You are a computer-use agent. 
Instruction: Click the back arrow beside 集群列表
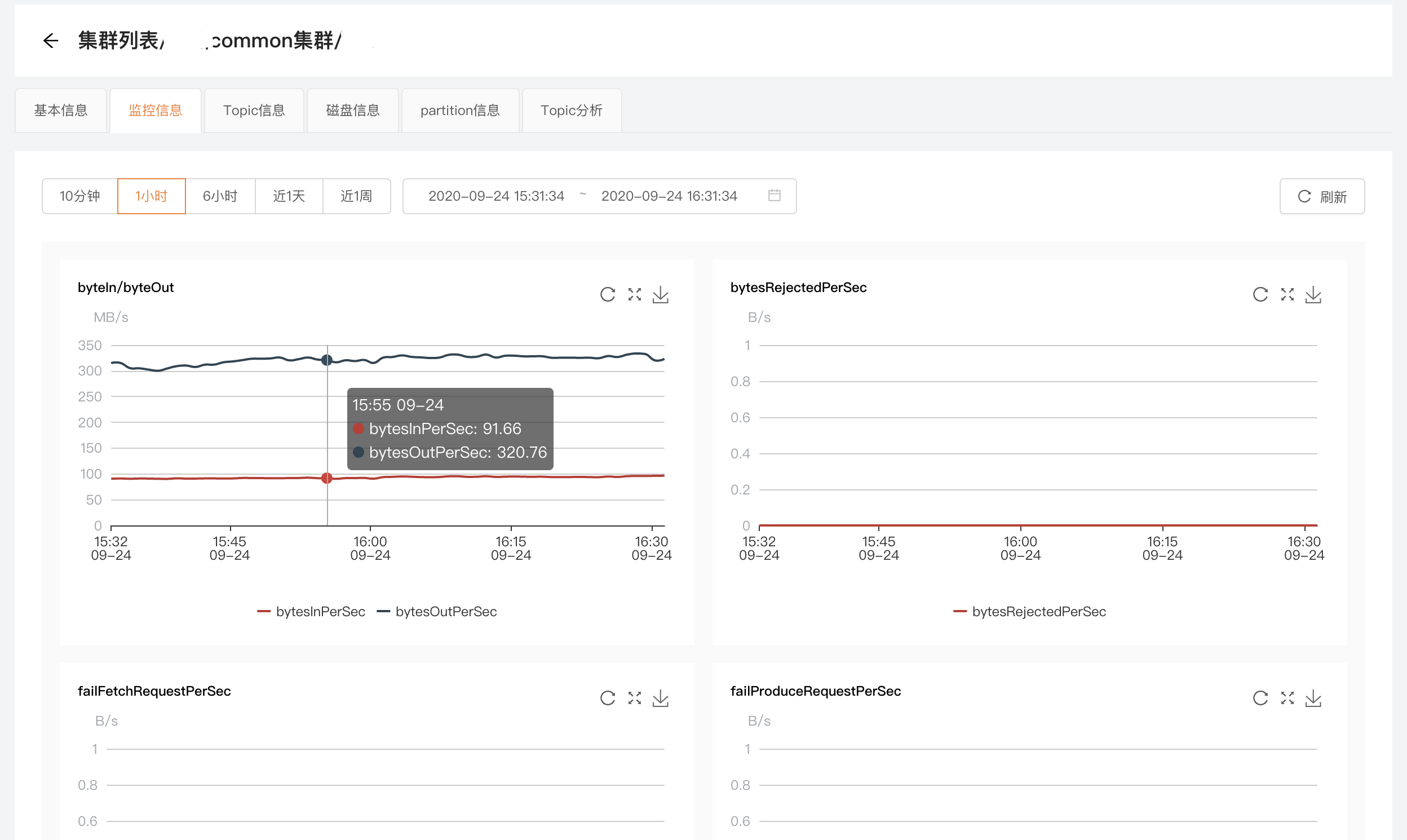51,41
